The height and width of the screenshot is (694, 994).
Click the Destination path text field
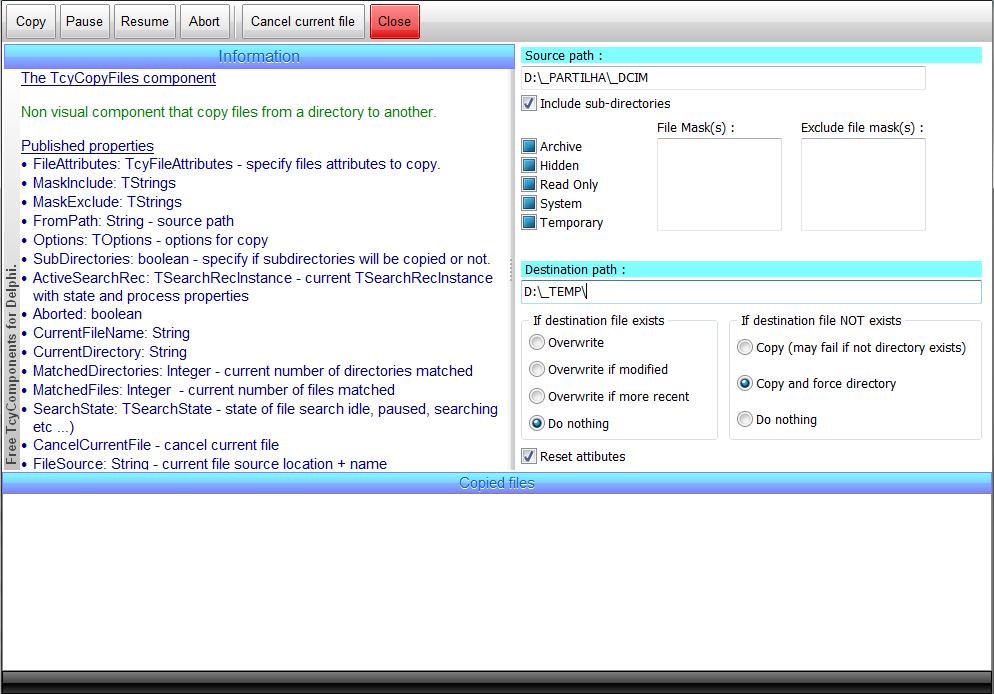pyautogui.click(x=750, y=292)
